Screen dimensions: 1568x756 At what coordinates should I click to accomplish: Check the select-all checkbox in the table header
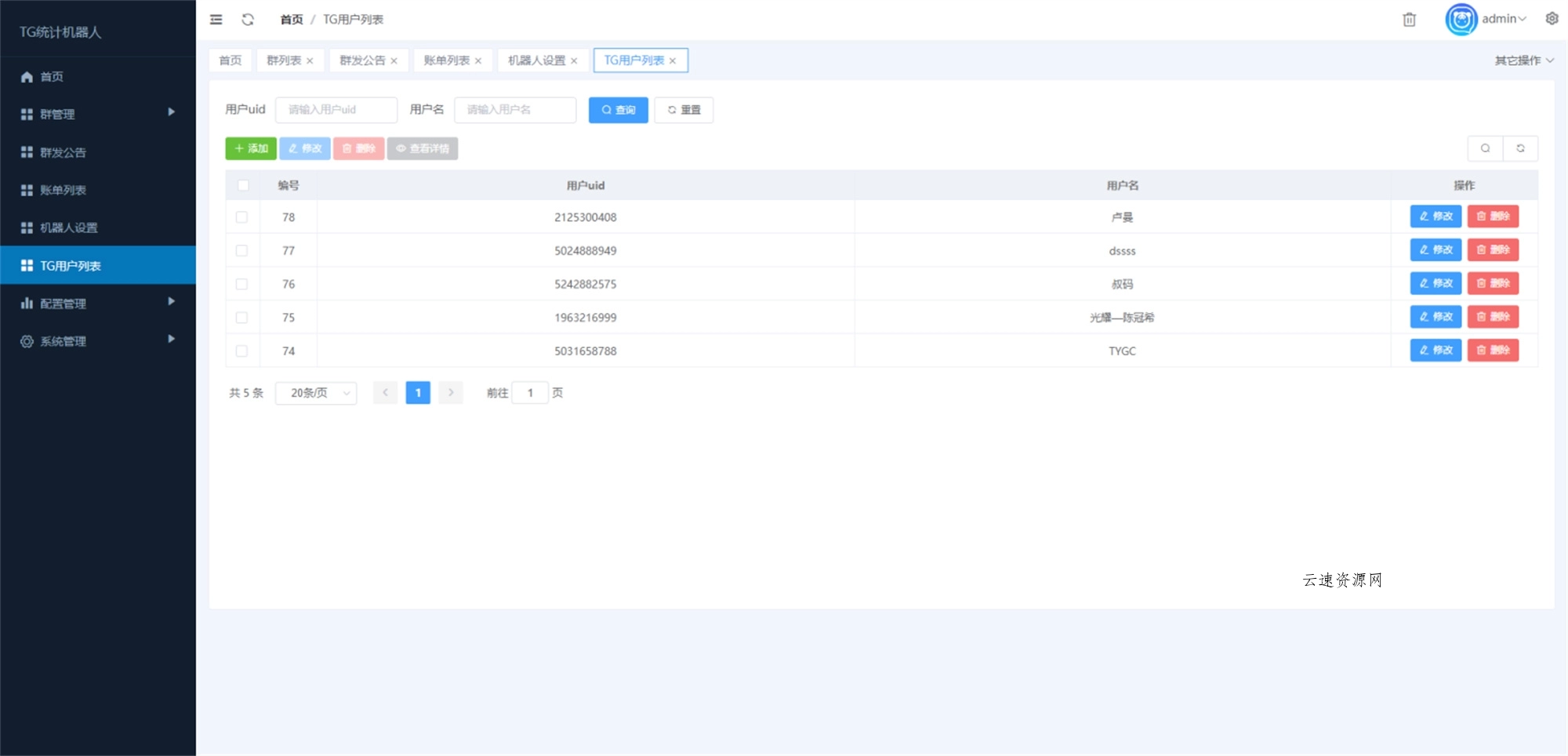pyautogui.click(x=242, y=185)
